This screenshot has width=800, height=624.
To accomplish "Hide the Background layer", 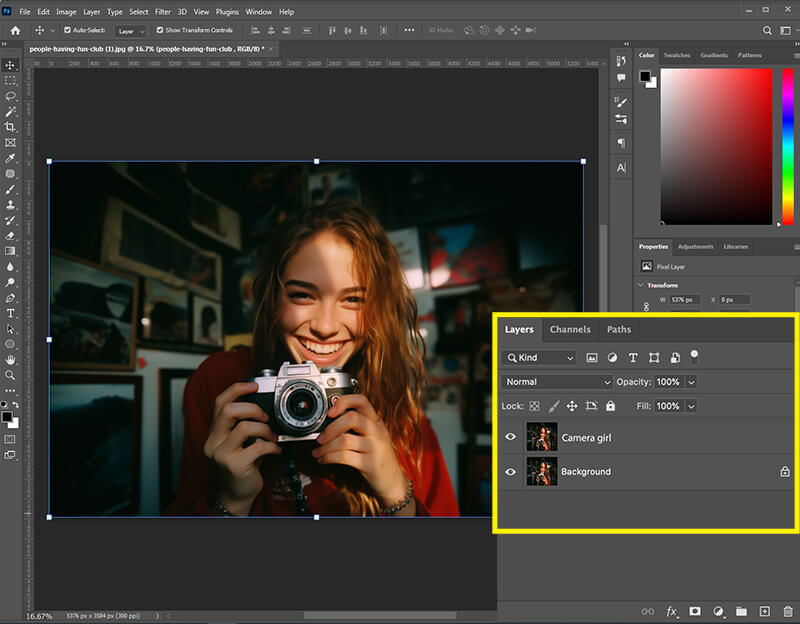I will tap(510, 471).
